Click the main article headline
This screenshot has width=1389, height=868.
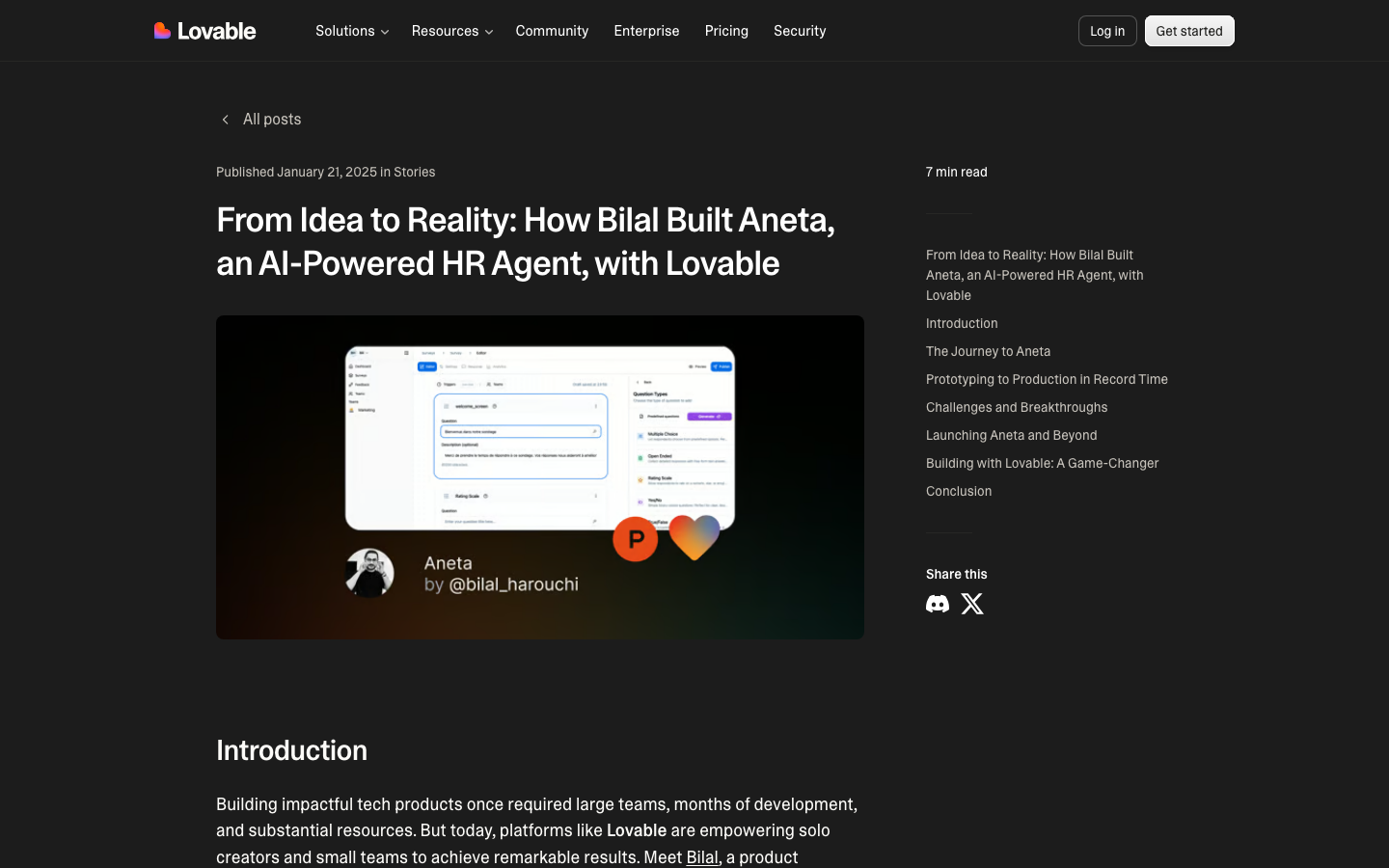526,241
